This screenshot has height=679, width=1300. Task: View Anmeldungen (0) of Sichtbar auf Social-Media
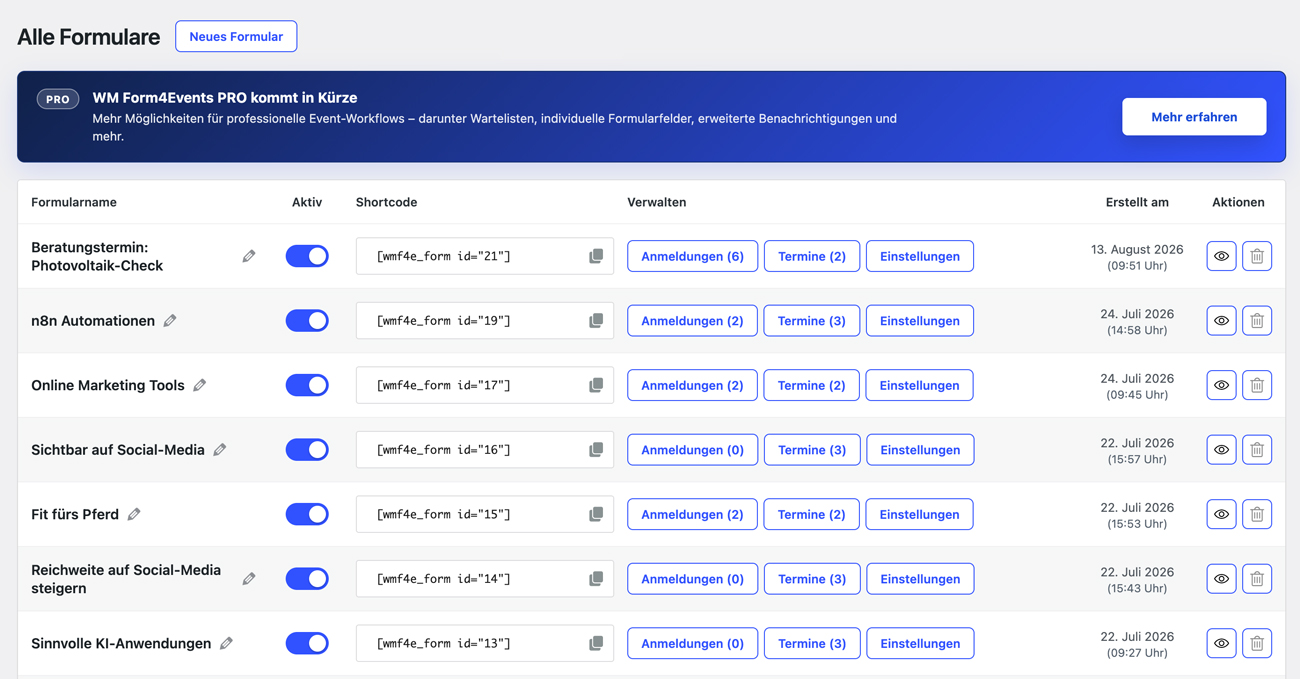[x=692, y=450]
